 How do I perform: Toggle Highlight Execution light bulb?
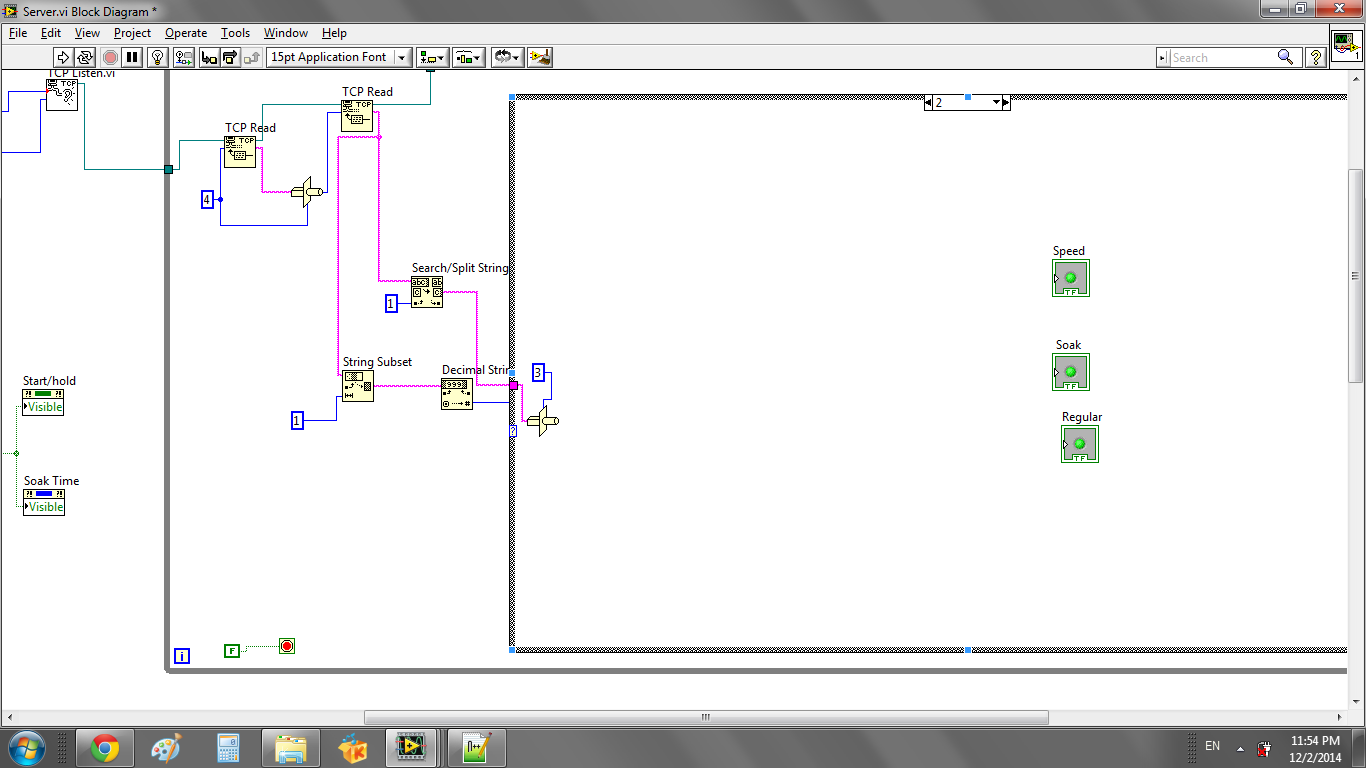coord(158,58)
